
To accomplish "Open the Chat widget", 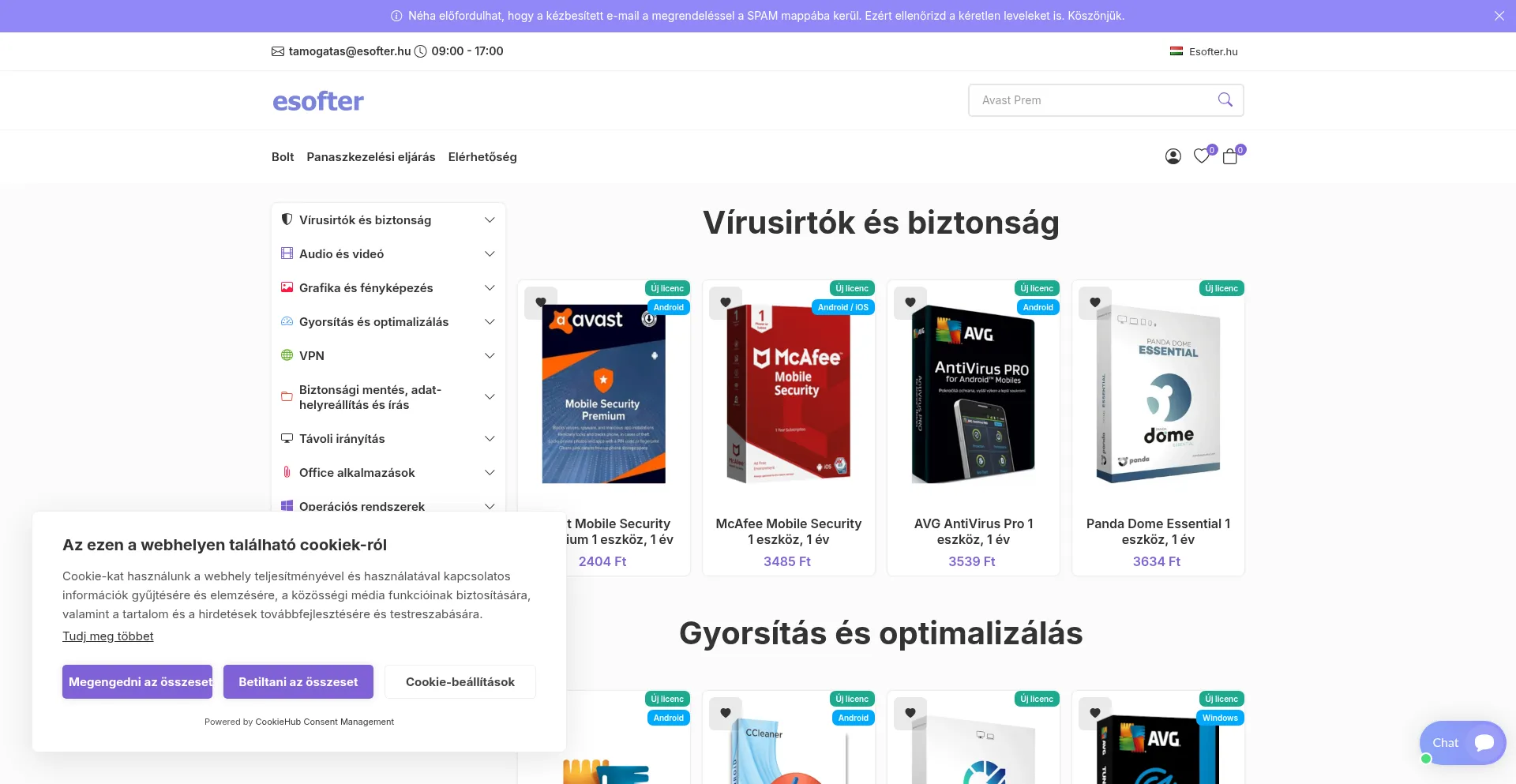I will 1462,743.
